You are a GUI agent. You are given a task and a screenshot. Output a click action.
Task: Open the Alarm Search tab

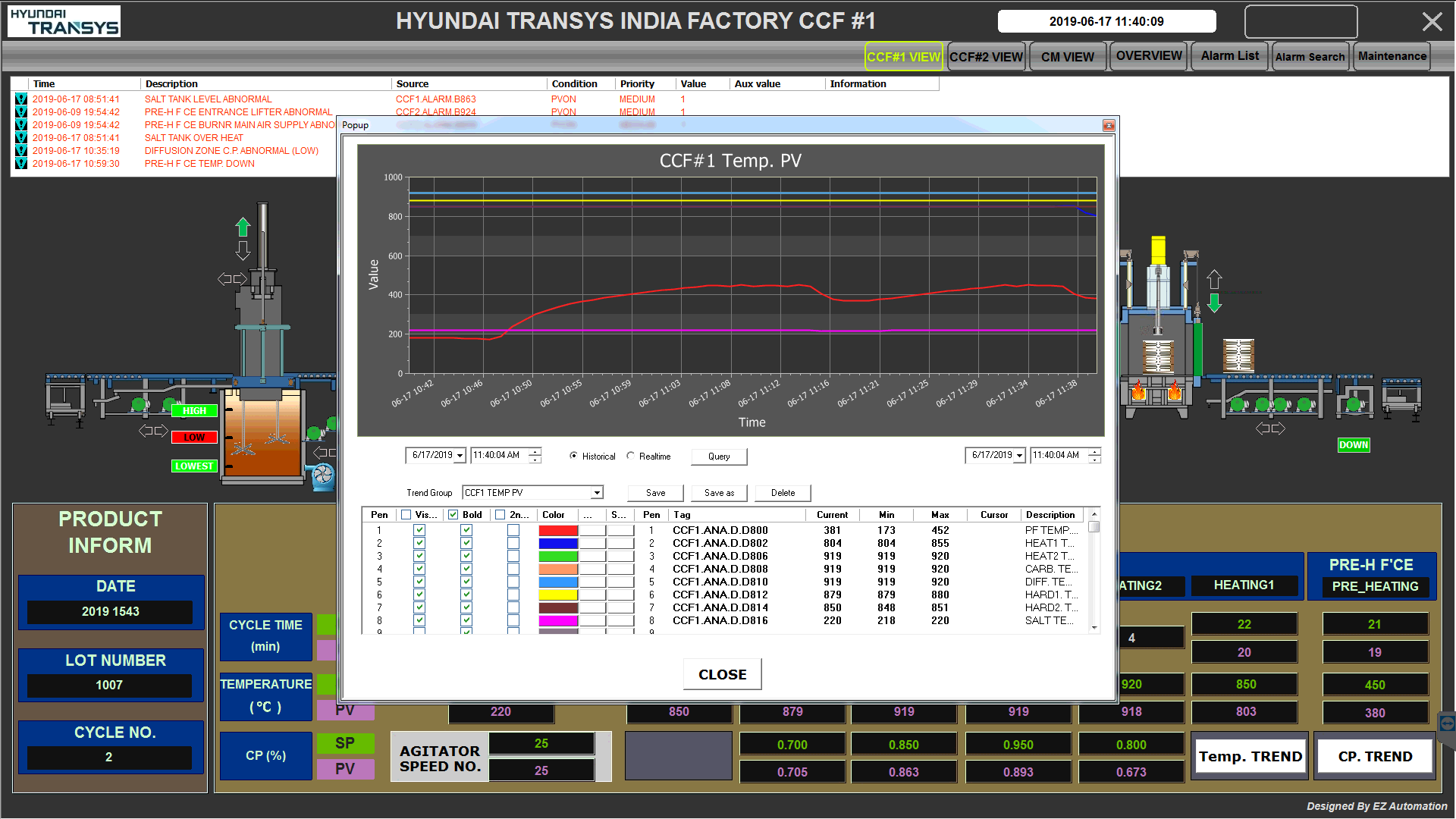click(1310, 56)
